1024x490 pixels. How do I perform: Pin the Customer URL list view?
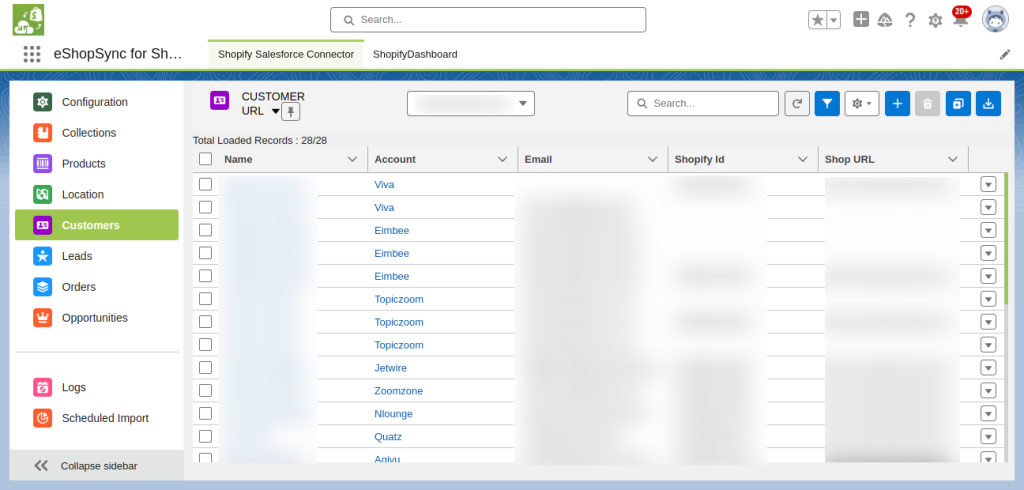[x=291, y=112]
